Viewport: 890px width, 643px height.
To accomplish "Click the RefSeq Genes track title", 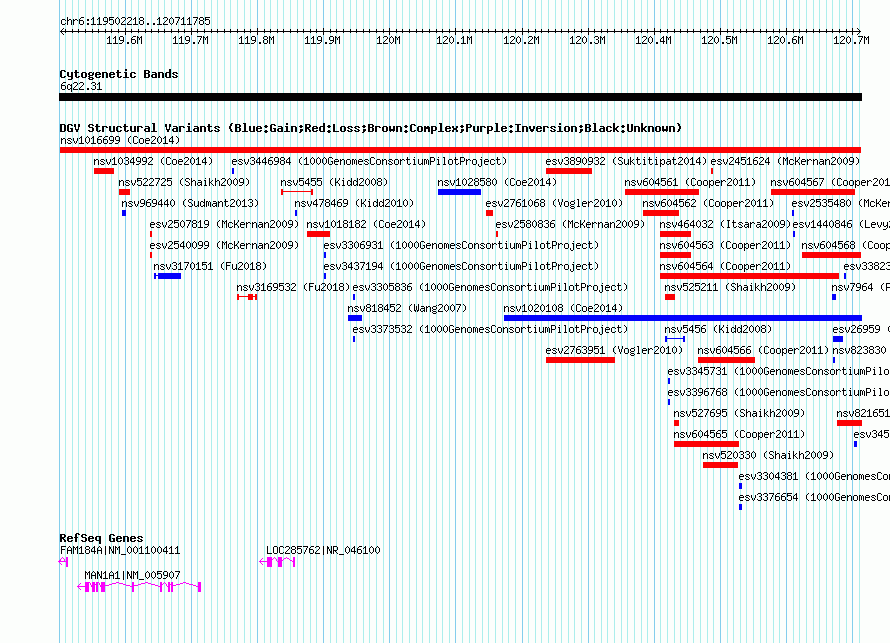I will pyautogui.click(x=102, y=538).
